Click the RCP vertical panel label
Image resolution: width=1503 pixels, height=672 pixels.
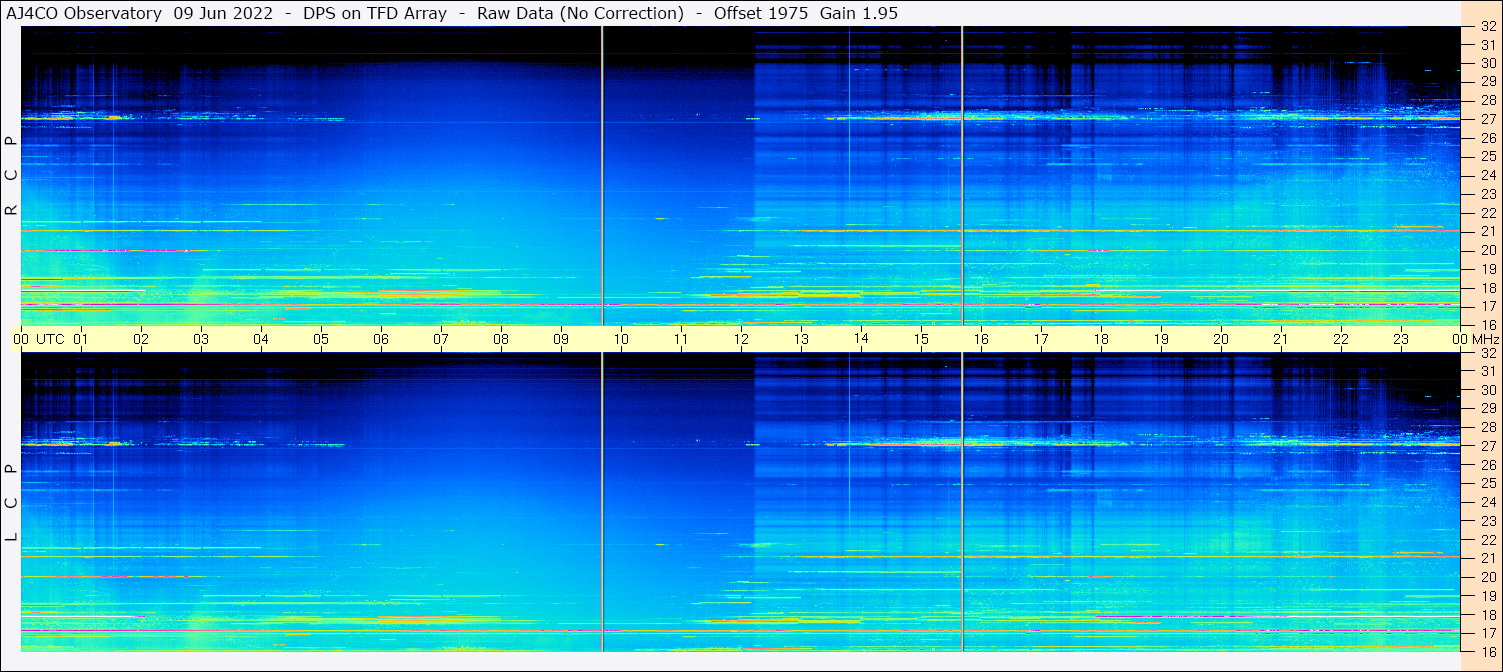[12, 175]
